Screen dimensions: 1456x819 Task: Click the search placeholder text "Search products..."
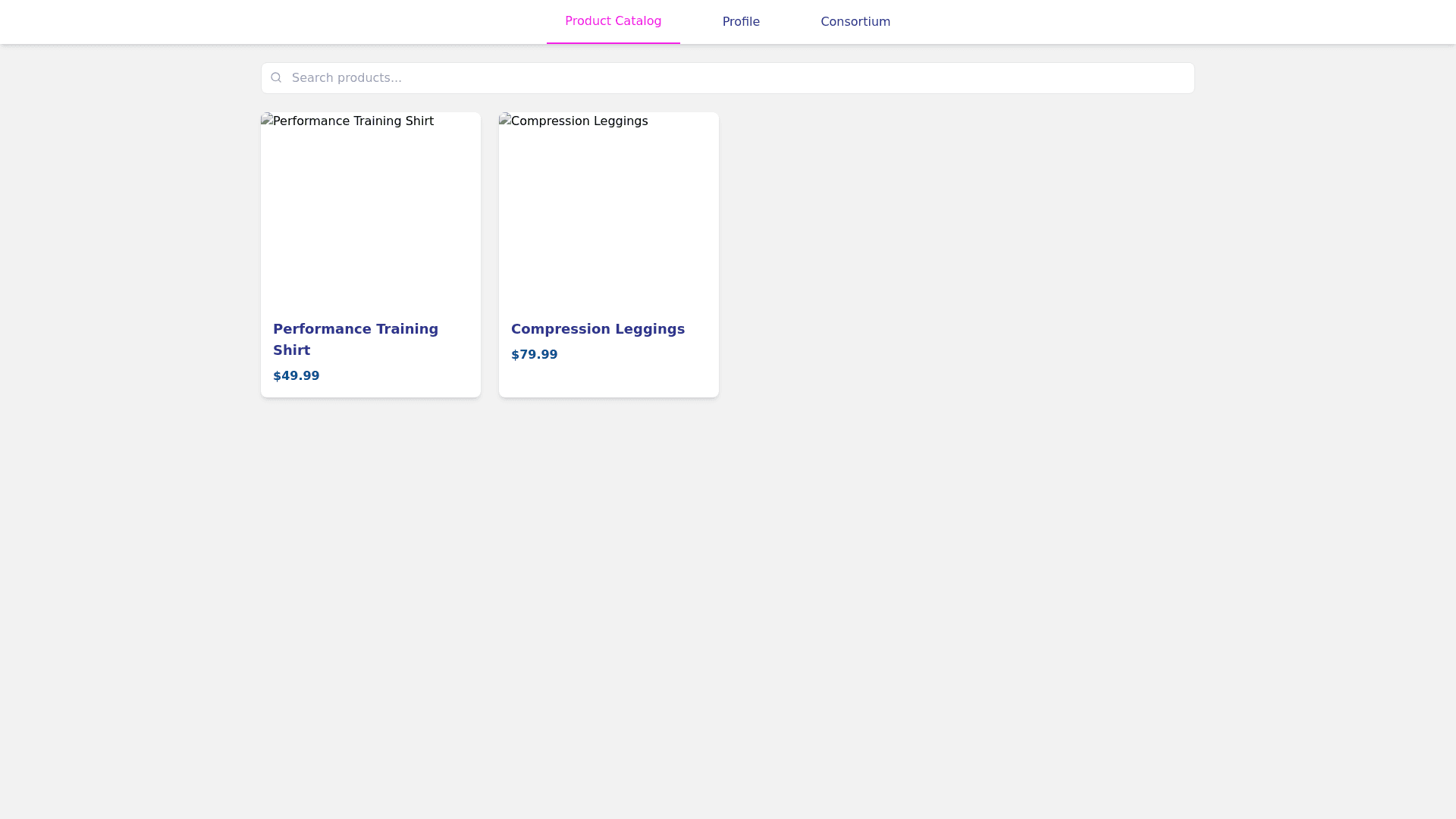tap(347, 78)
